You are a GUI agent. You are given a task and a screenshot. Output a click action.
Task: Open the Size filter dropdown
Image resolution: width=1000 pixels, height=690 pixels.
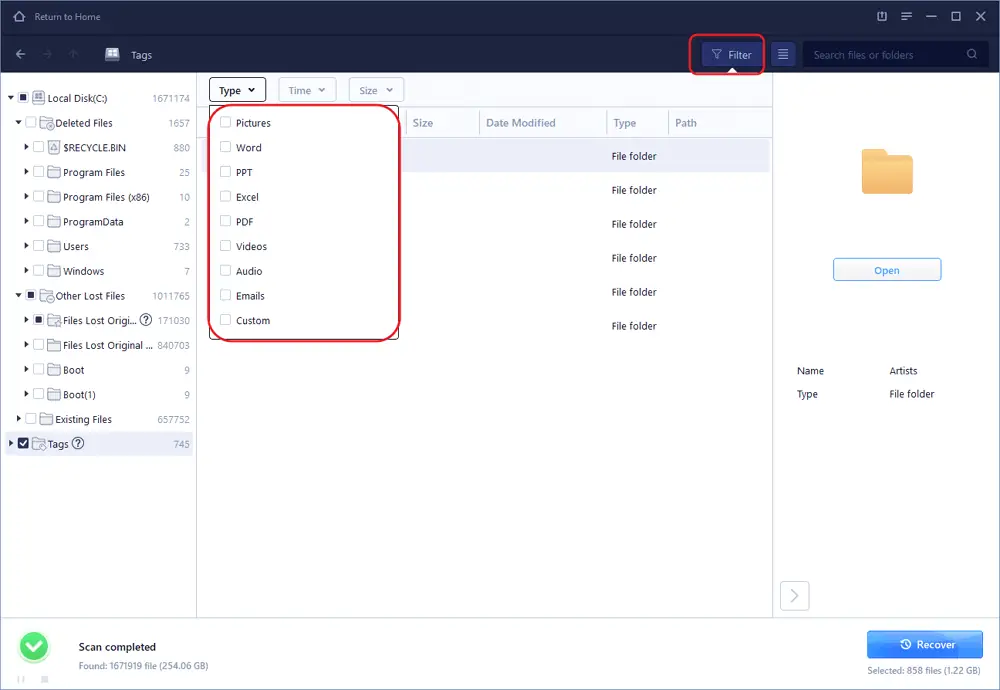pyautogui.click(x=375, y=89)
